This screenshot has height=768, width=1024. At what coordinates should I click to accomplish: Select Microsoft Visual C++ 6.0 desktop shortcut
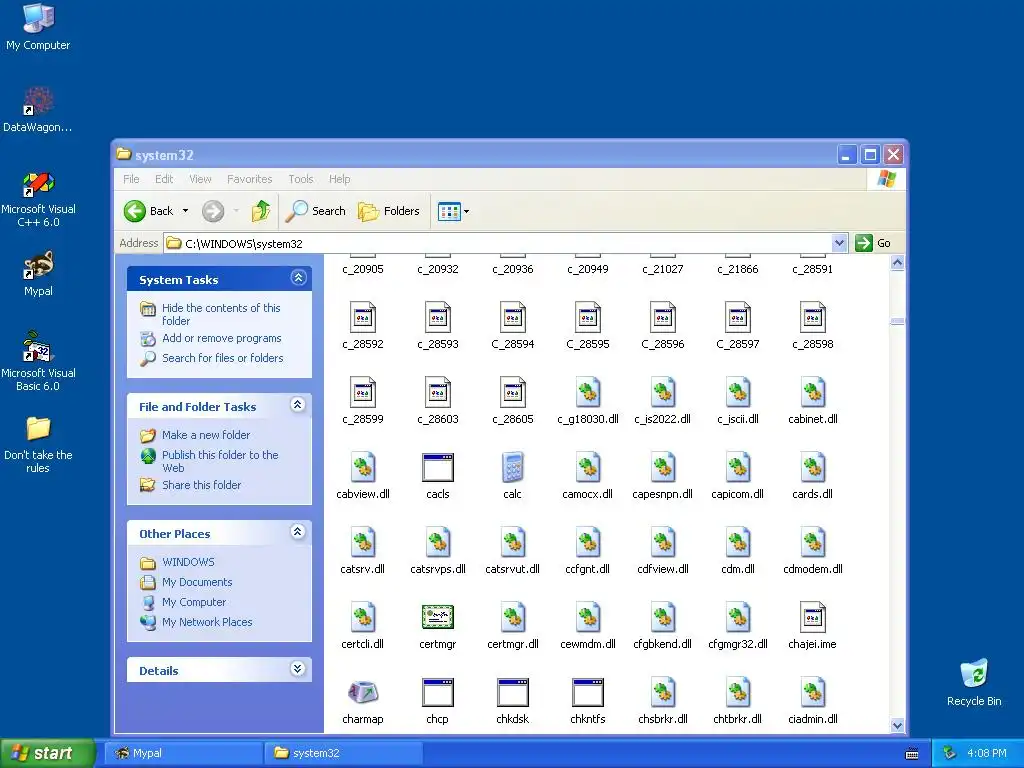[38, 199]
